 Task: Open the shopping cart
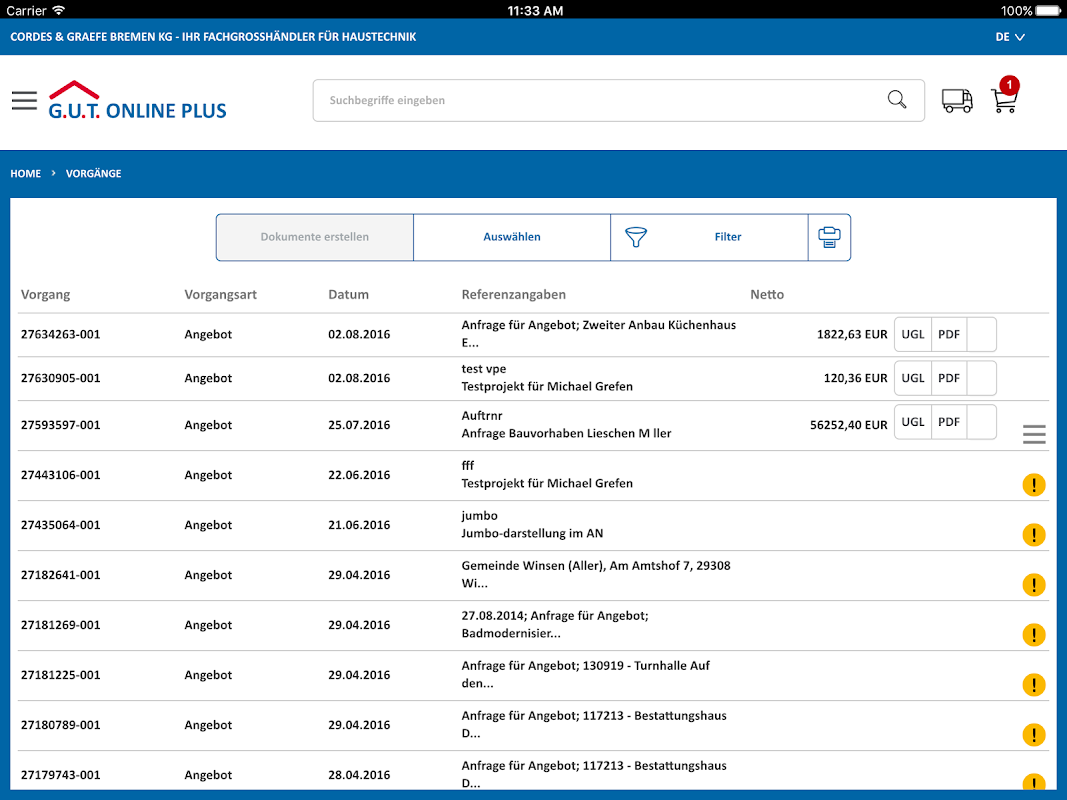coord(1004,100)
